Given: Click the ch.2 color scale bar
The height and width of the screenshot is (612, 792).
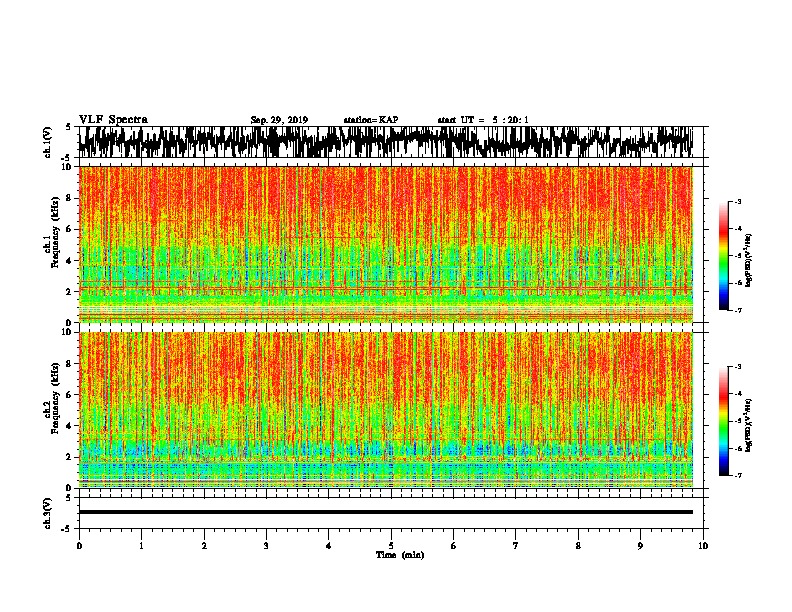Looking at the screenshot, I should (723, 421).
